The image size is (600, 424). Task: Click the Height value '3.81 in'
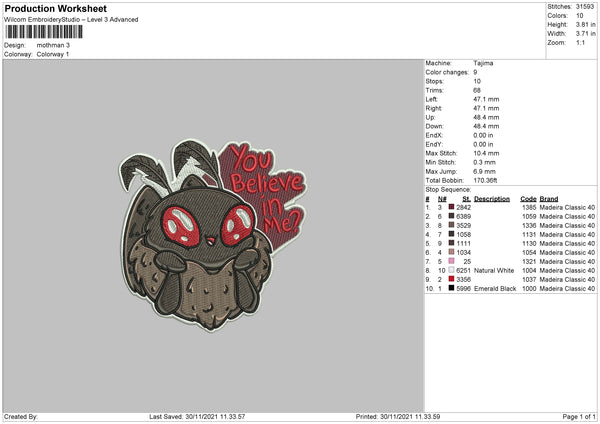click(x=585, y=24)
